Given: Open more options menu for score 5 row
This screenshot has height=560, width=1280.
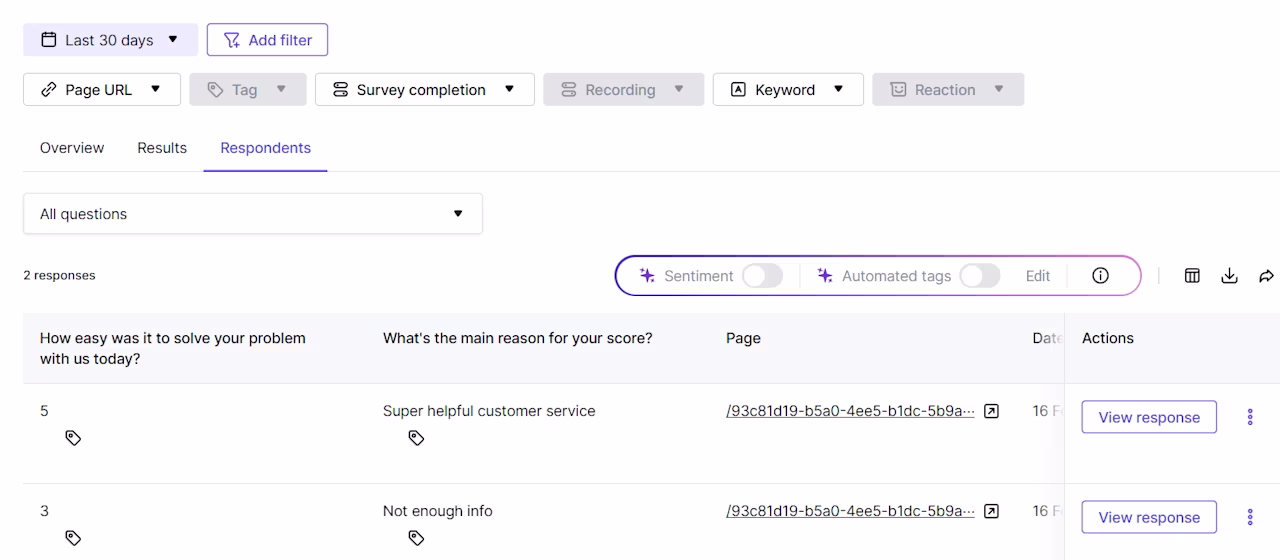Looking at the screenshot, I should point(1250,417).
